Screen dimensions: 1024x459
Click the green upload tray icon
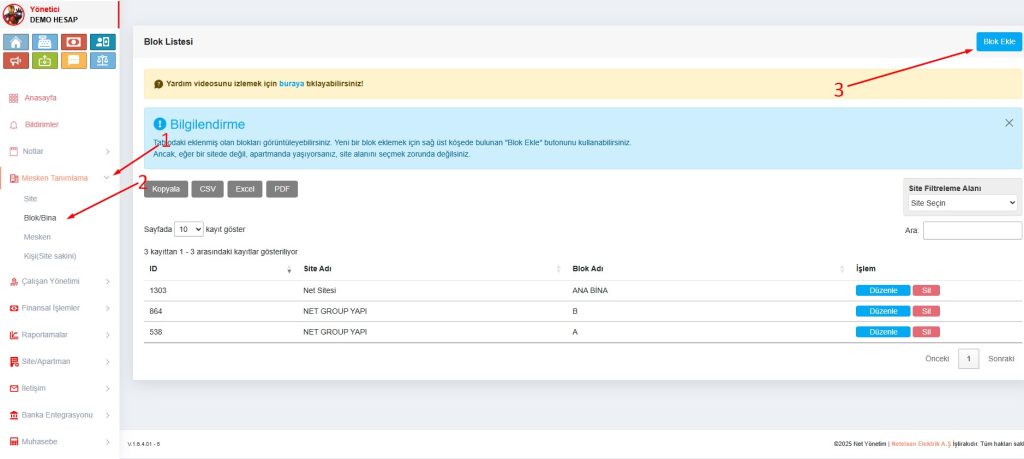click(x=45, y=62)
